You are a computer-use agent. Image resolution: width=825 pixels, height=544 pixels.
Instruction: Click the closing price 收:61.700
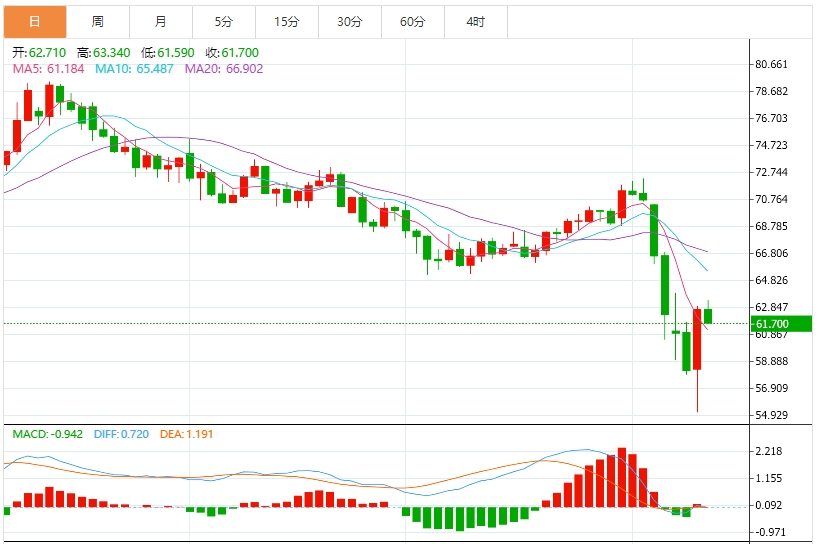(232, 53)
